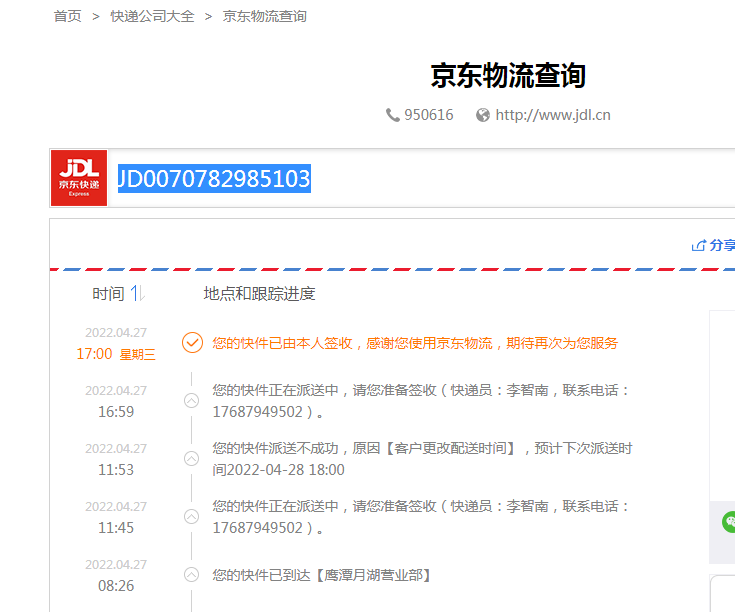
Task: Click the 您的快件已由本人签收 status text
Action: (415, 343)
